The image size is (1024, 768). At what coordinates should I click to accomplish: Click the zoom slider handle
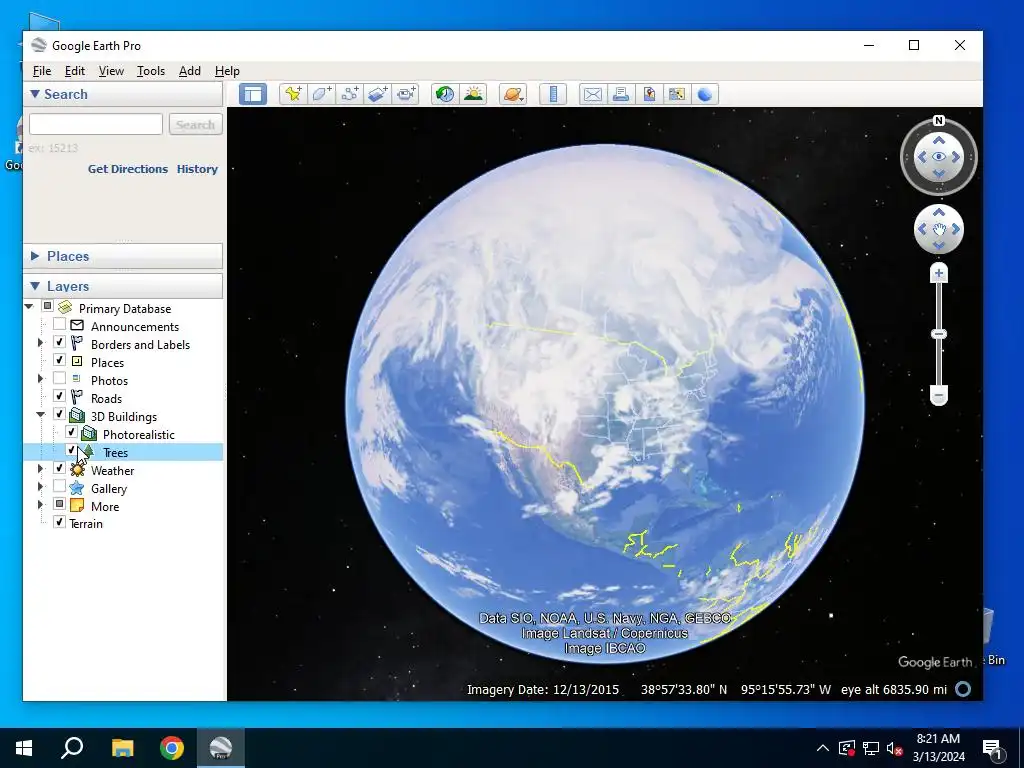pos(938,334)
